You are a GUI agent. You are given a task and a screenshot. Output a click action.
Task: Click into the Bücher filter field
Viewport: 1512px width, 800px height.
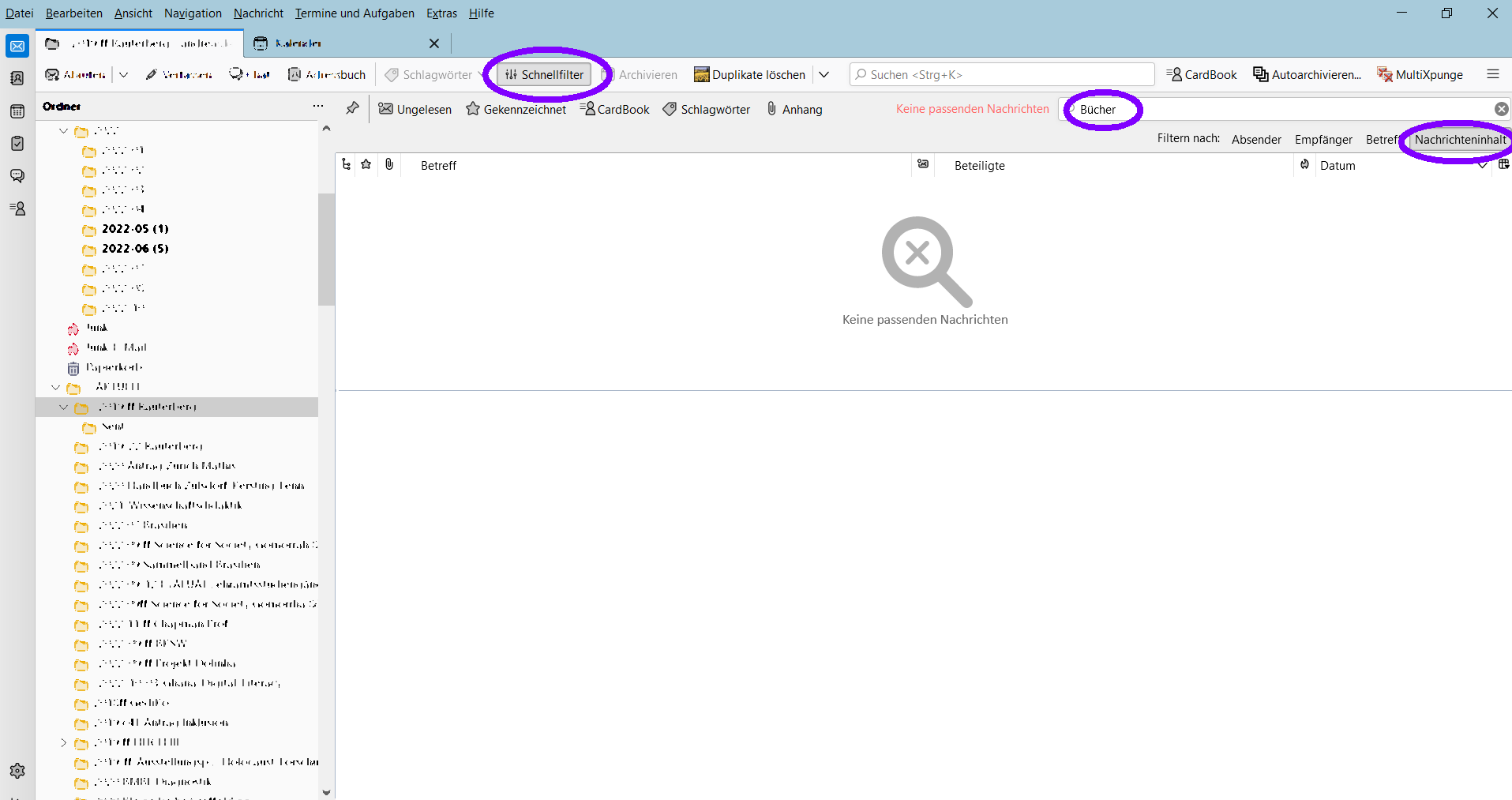[1283, 109]
